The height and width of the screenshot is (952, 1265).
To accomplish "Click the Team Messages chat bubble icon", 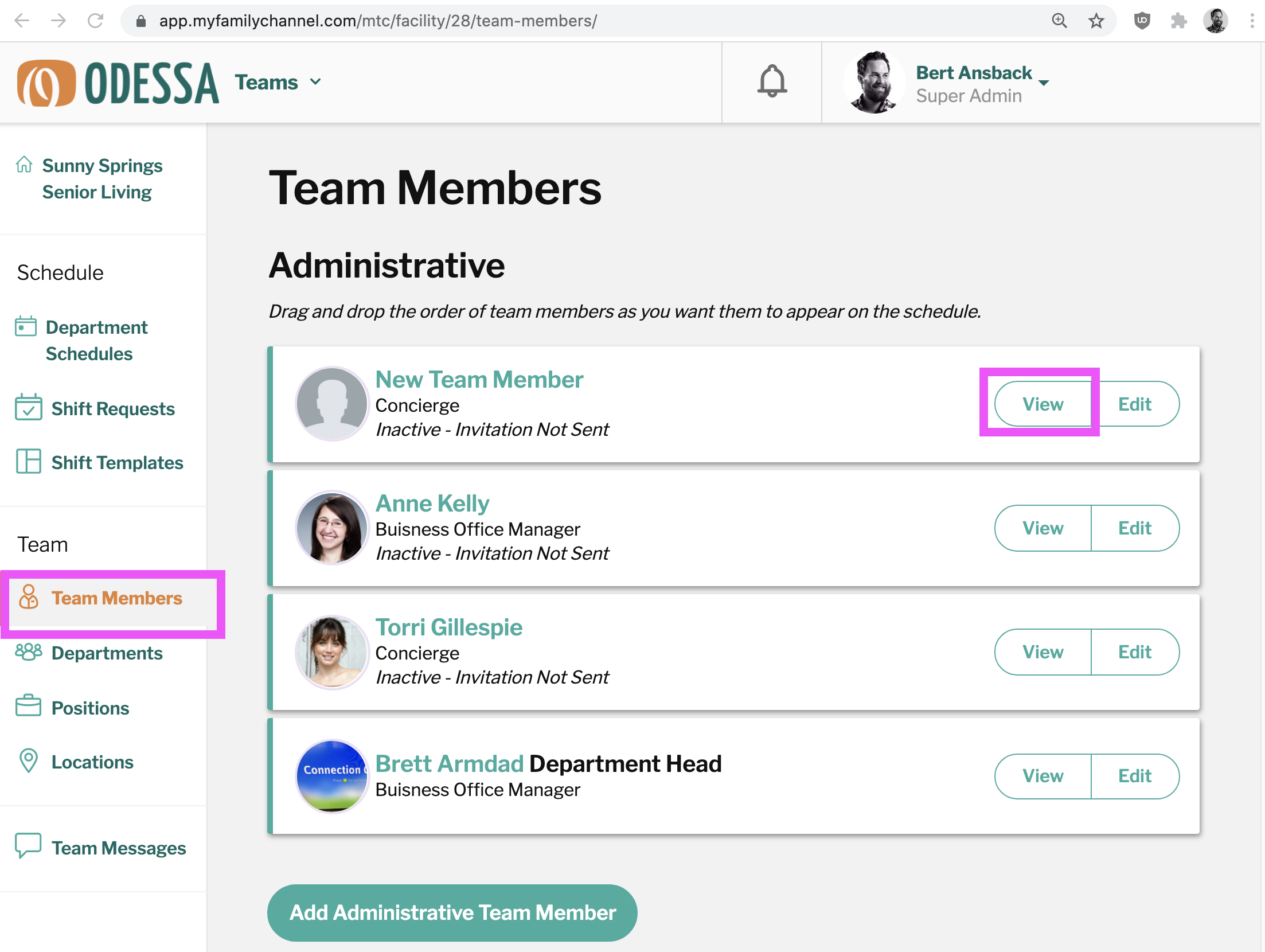I will click(28, 846).
